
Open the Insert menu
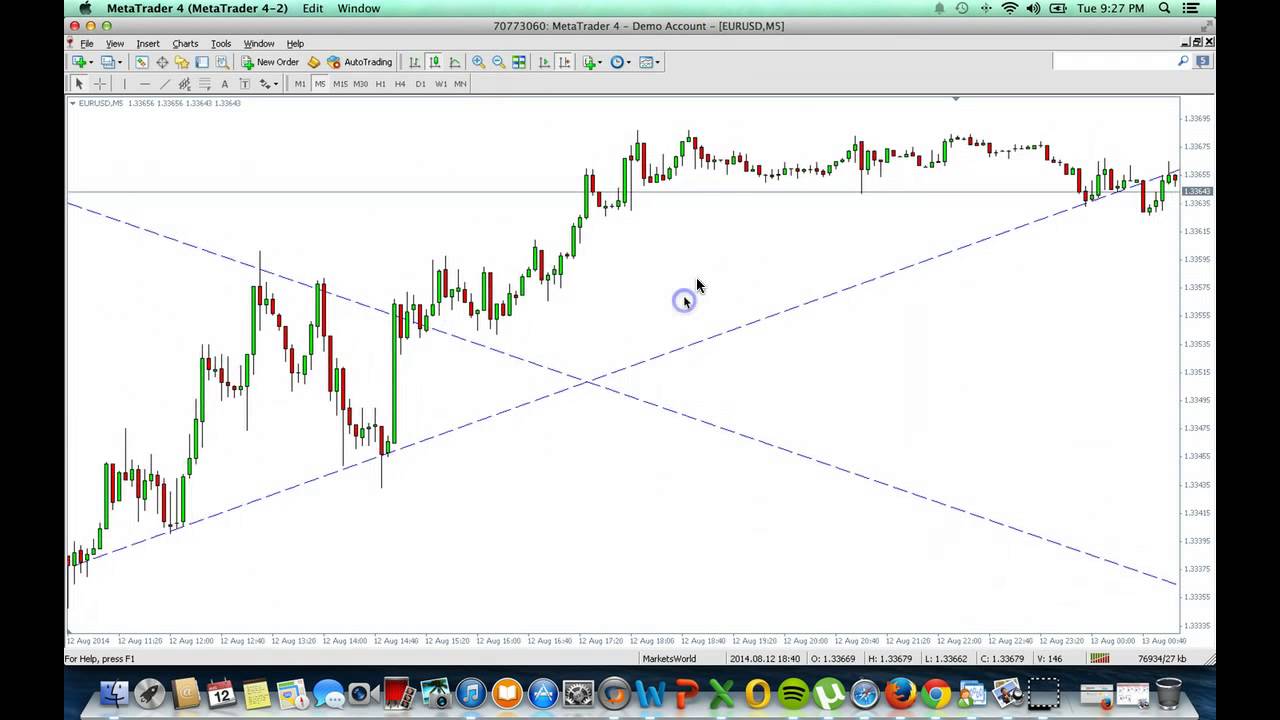click(148, 44)
